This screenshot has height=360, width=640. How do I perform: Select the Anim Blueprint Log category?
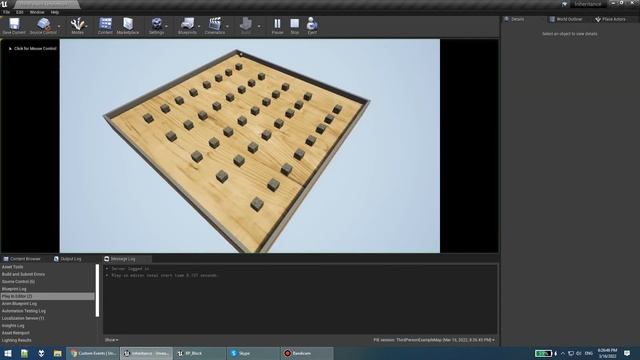pyautogui.click(x=47, y=304)
